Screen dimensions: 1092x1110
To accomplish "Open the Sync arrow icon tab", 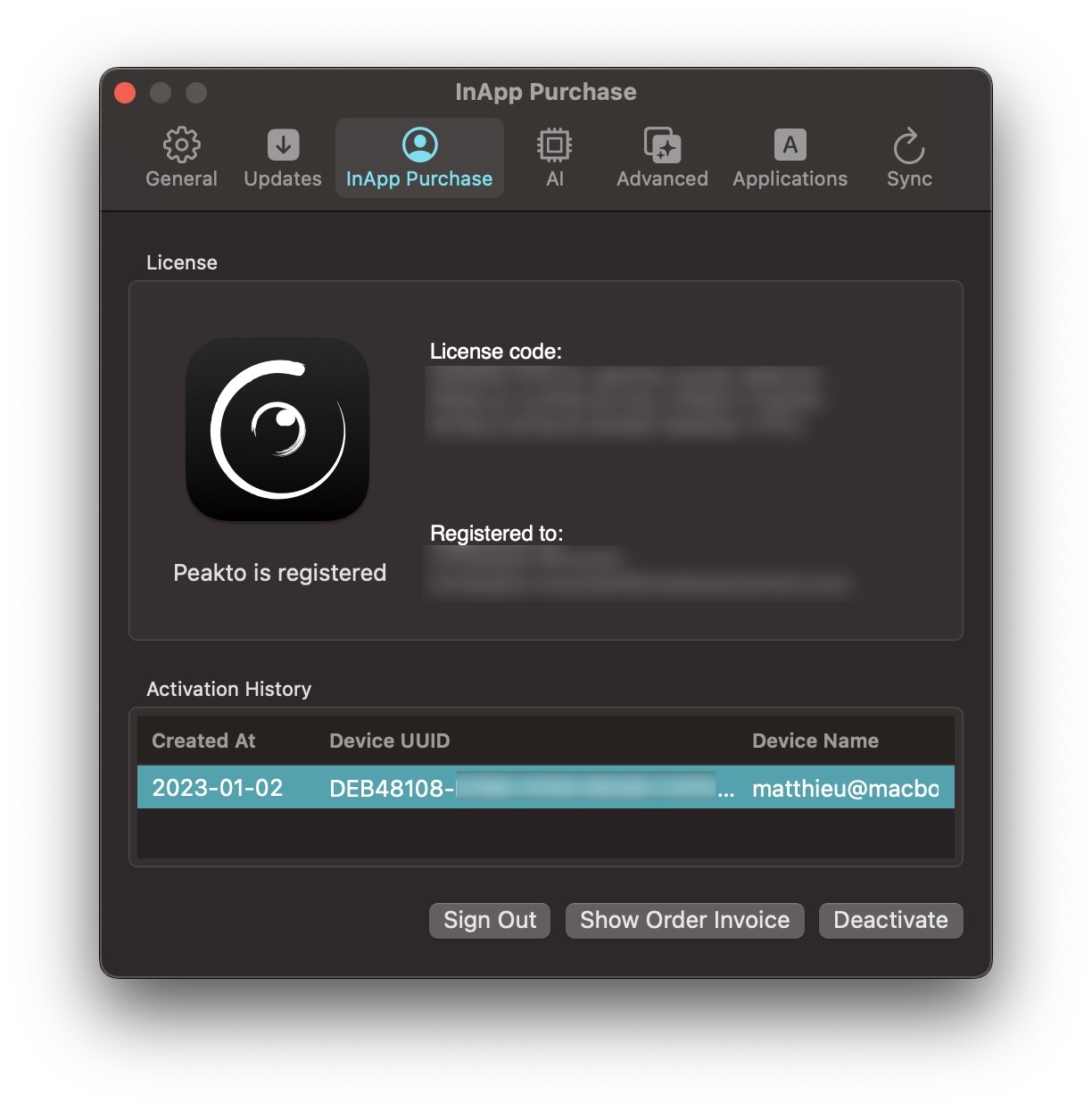I will point(909,145).
